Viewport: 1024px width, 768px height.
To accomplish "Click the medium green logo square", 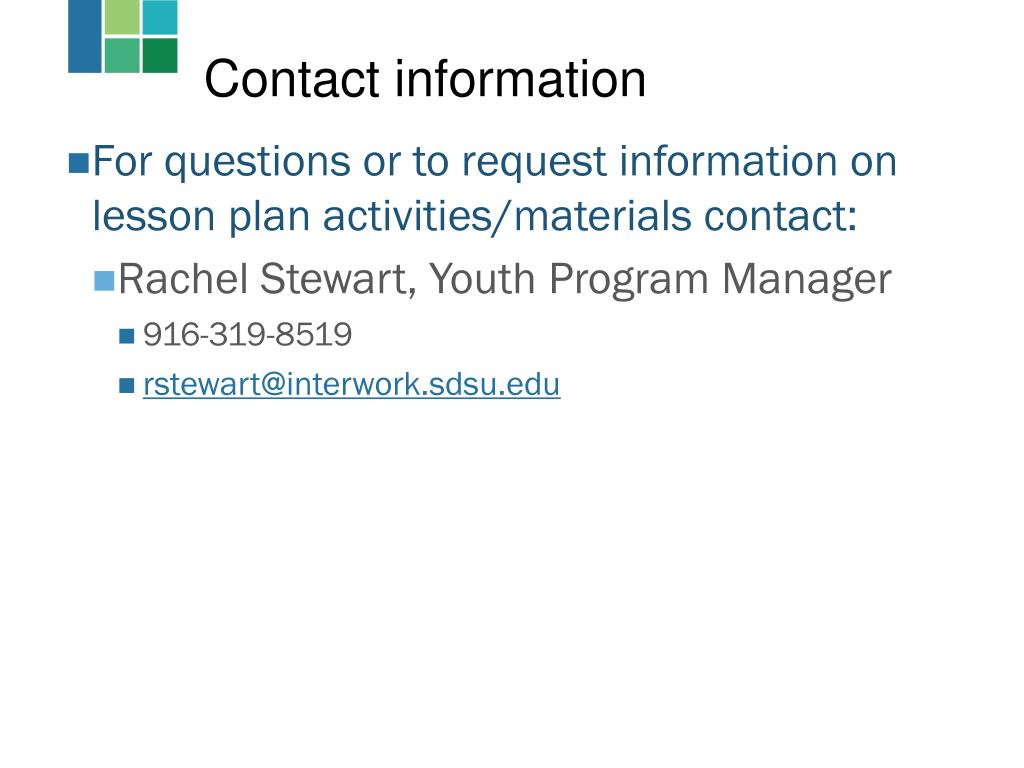I will pyautogui.click(x=122, y=56).
